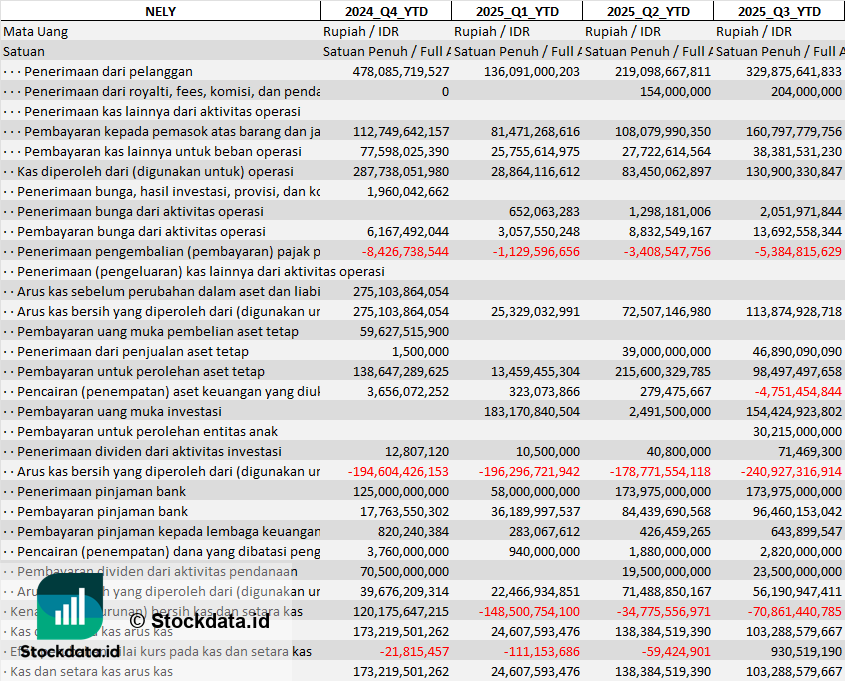
Task: Select cell value 59,627,515,900
Action: [x=404, y=331]
